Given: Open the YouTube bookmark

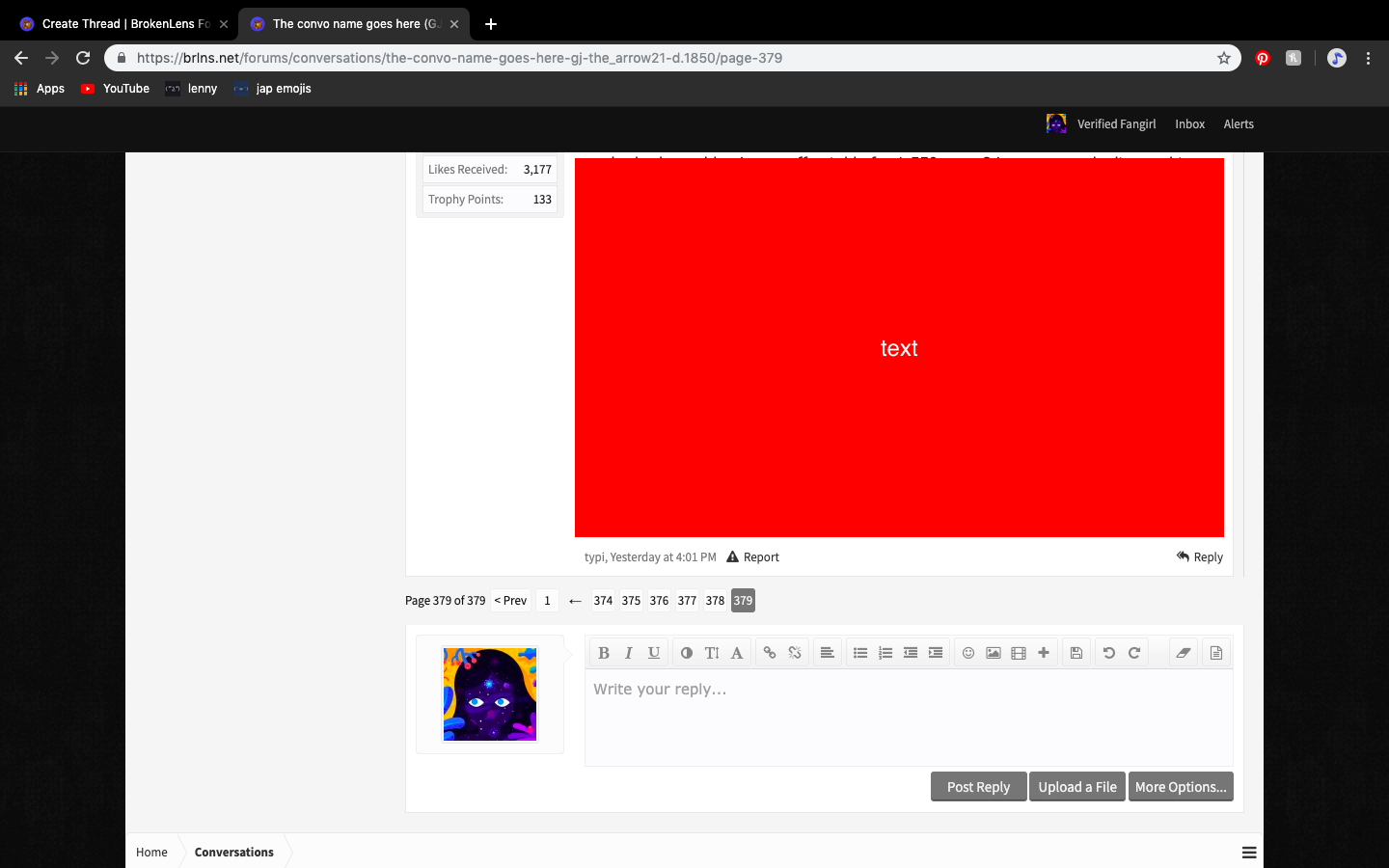Looking at the screenshot, I should coord(115,89).
